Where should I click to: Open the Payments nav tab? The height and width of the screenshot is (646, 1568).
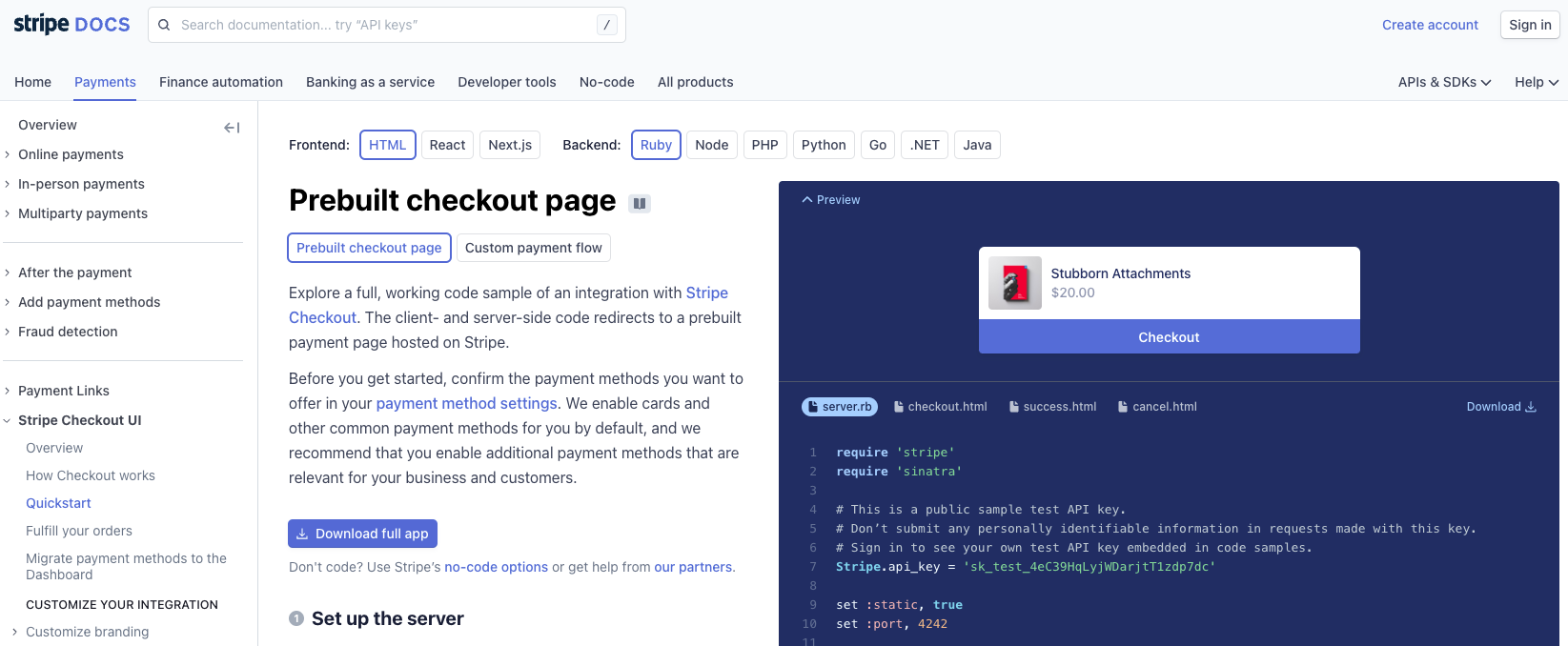(x=105, y=82)
